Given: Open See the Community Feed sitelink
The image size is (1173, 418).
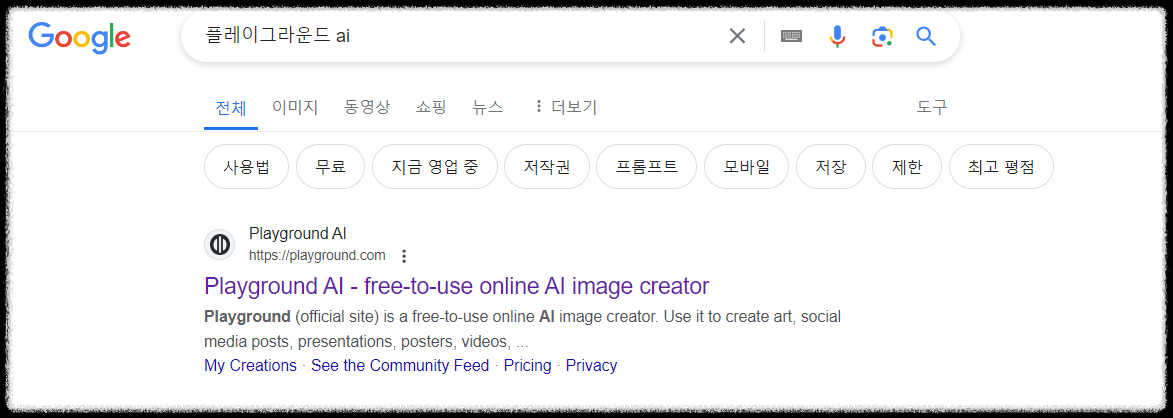Looking at the screenshot, I should [400, 366].
